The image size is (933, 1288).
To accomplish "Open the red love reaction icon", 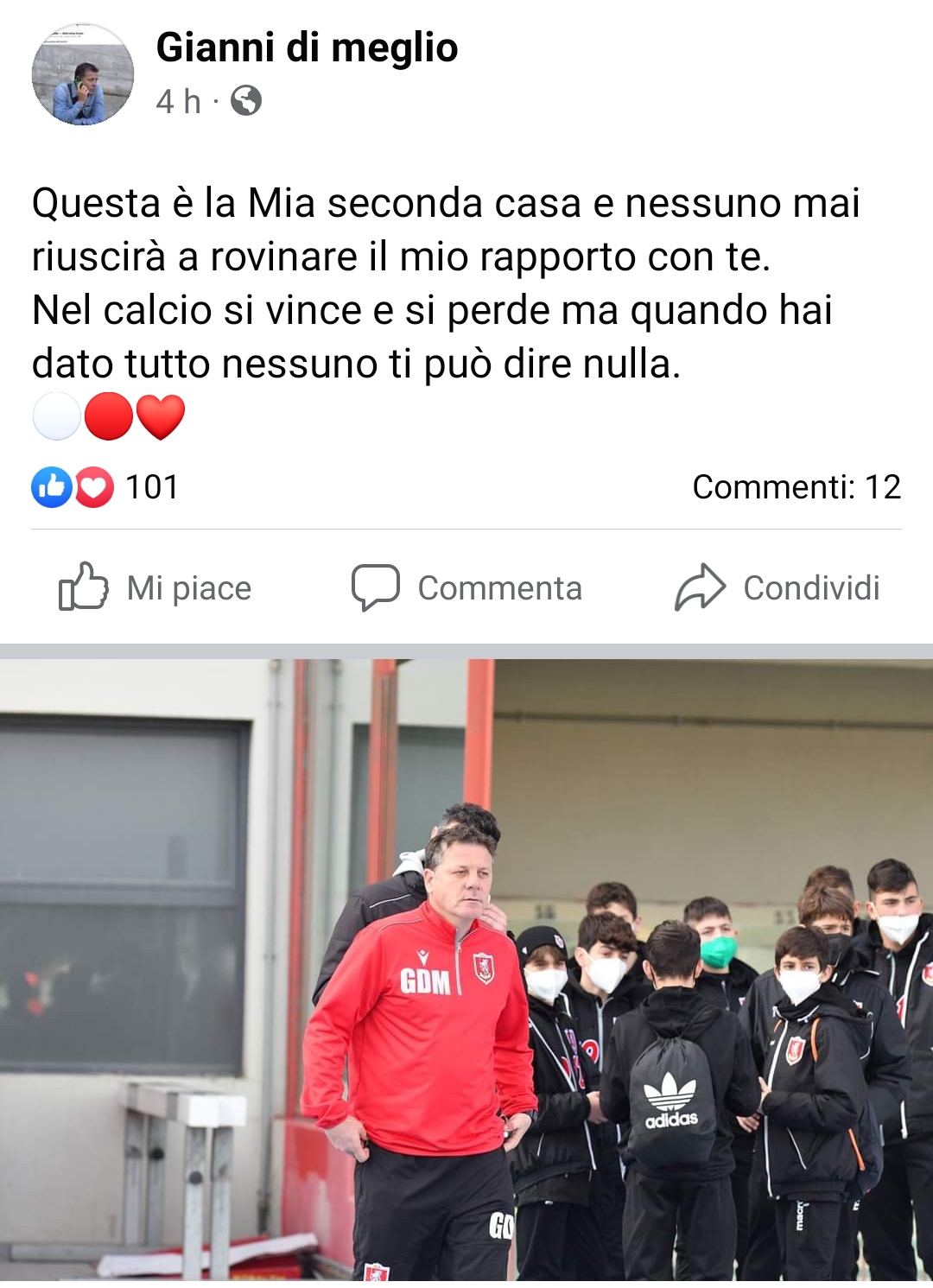I will 93,487.
